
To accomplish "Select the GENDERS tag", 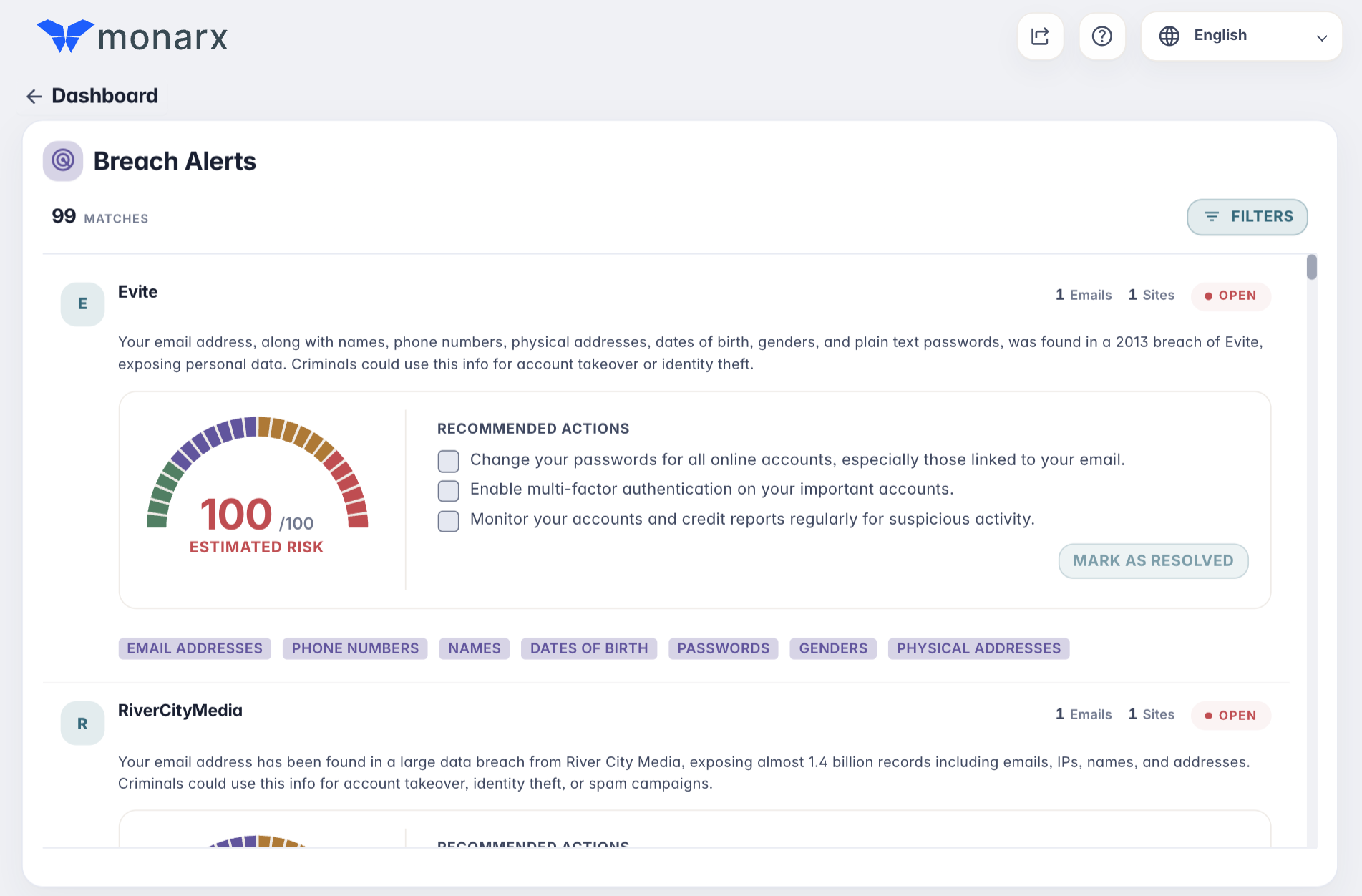I will point(833,648).
